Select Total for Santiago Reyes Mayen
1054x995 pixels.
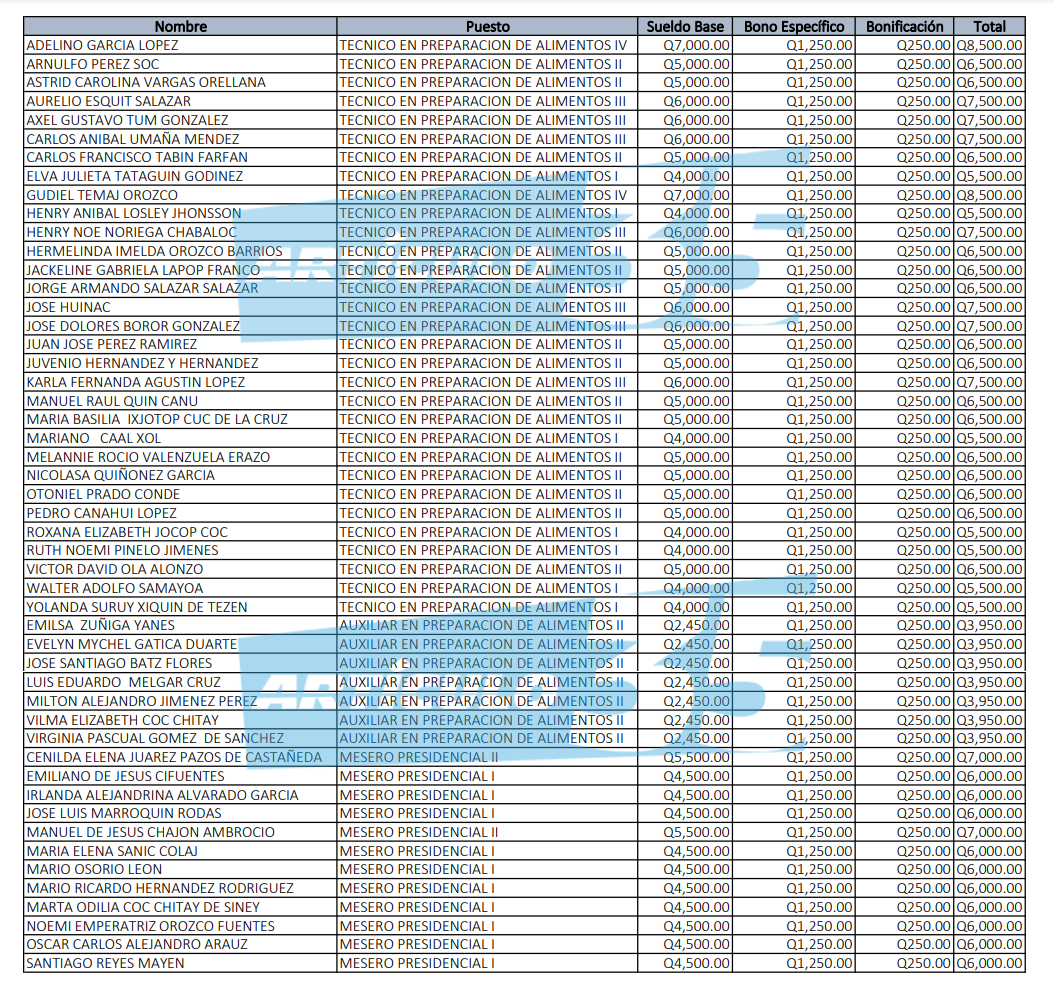989,963
